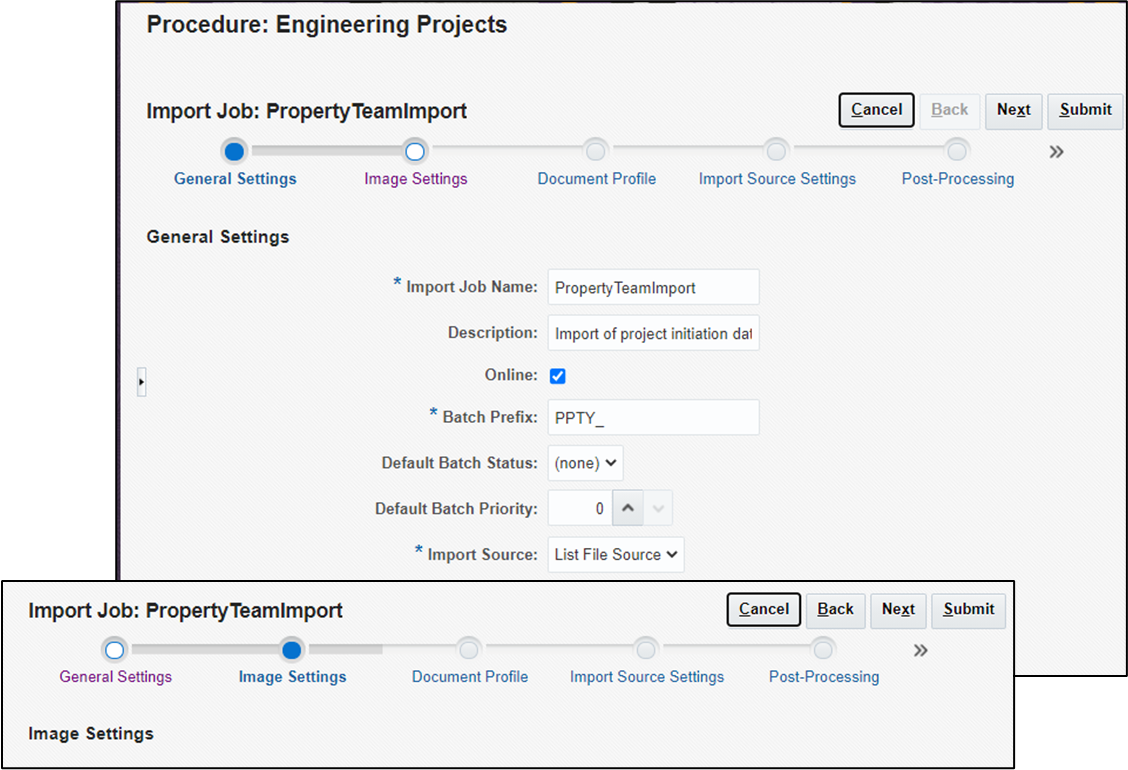Click Post-Processing circle in bottom wizard
The width and height of the screenshot is (1128, 770).
(x=823, y=649)
